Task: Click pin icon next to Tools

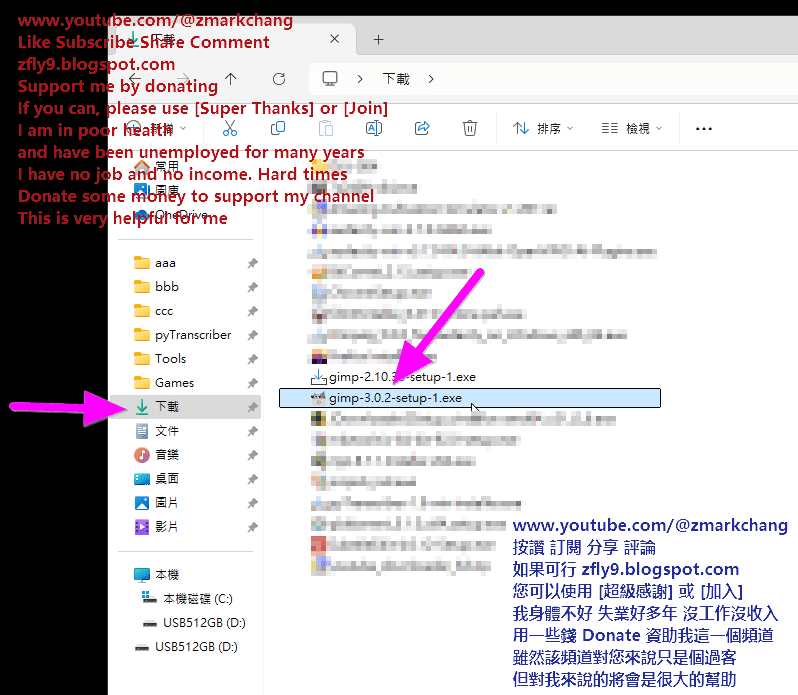Action: point(252,359)
